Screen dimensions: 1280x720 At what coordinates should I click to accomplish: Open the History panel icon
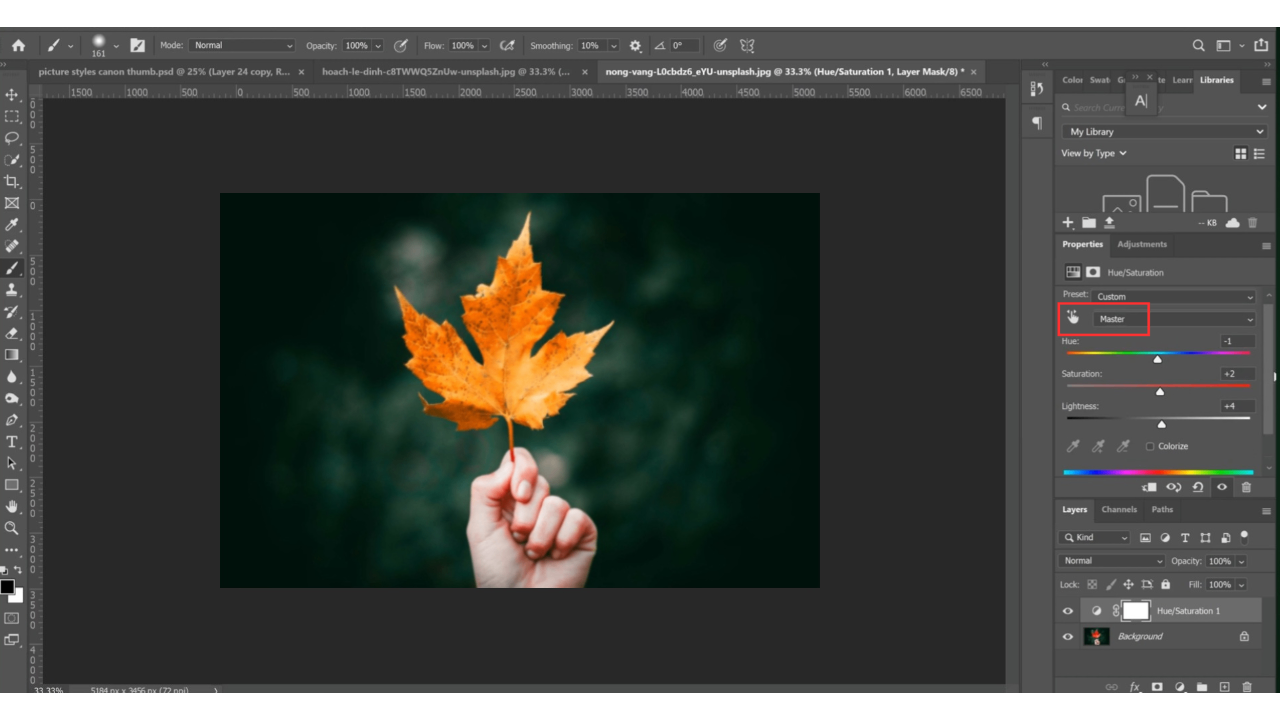coord(1036,89)
